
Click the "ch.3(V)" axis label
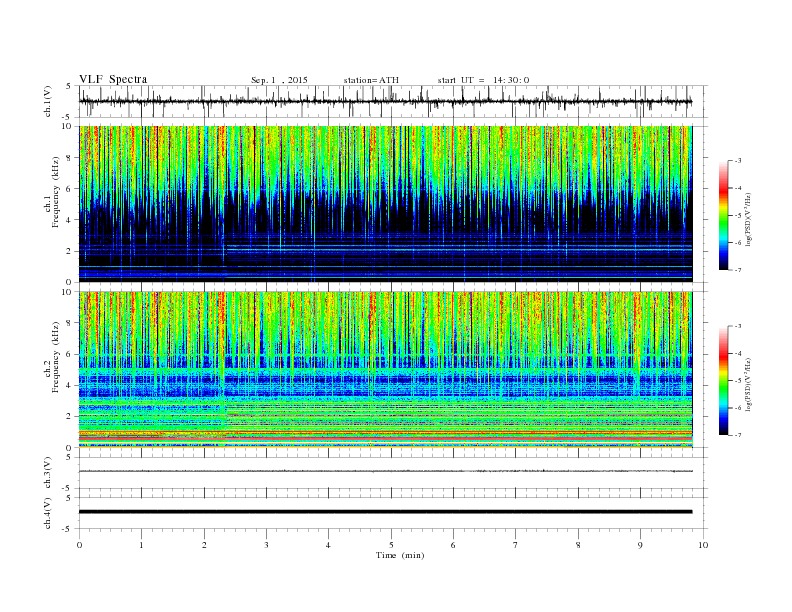click(48, 473)
